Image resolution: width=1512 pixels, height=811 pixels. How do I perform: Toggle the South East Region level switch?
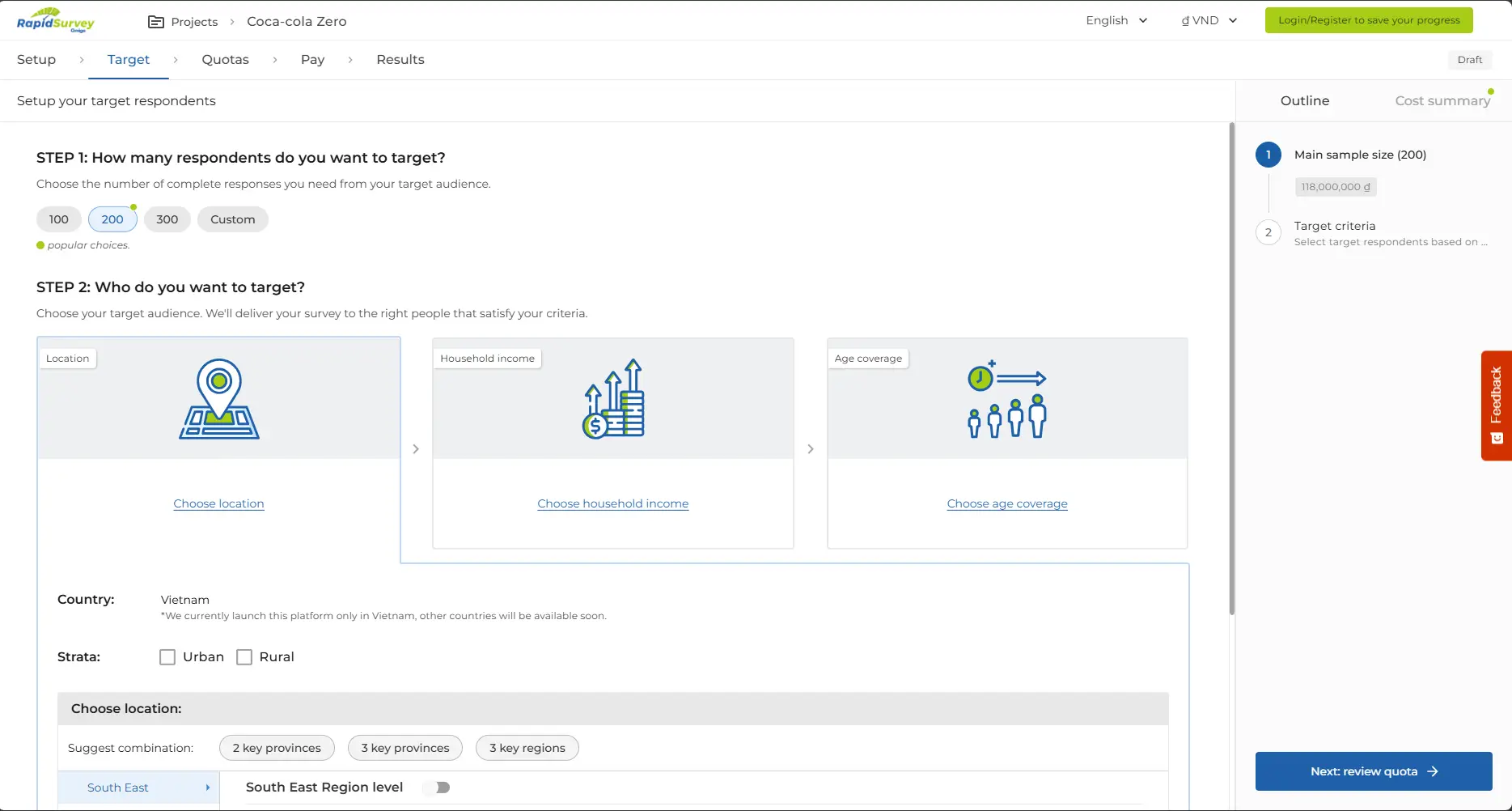coord(438,788)
